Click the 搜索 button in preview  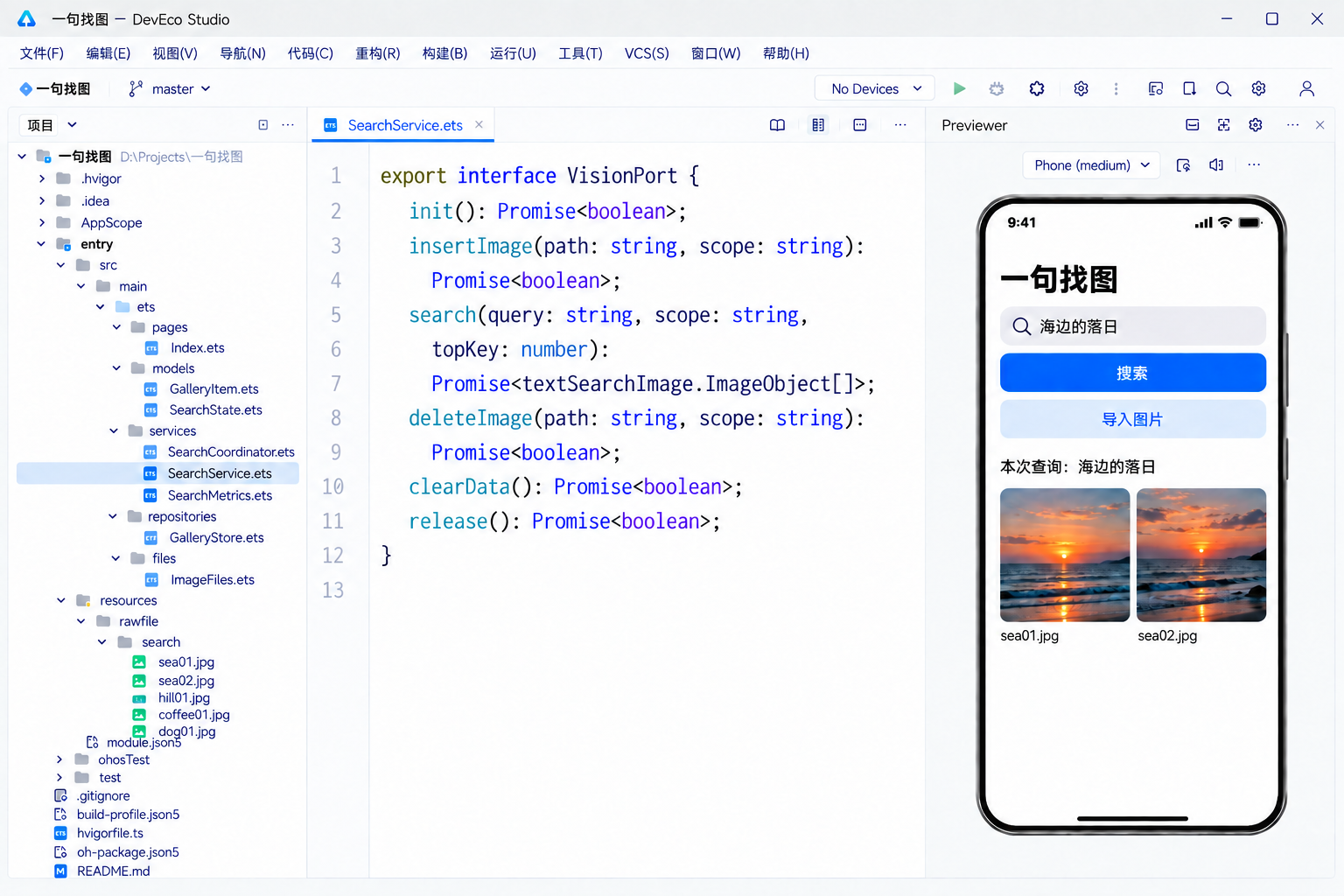(x=1132, y=373)
